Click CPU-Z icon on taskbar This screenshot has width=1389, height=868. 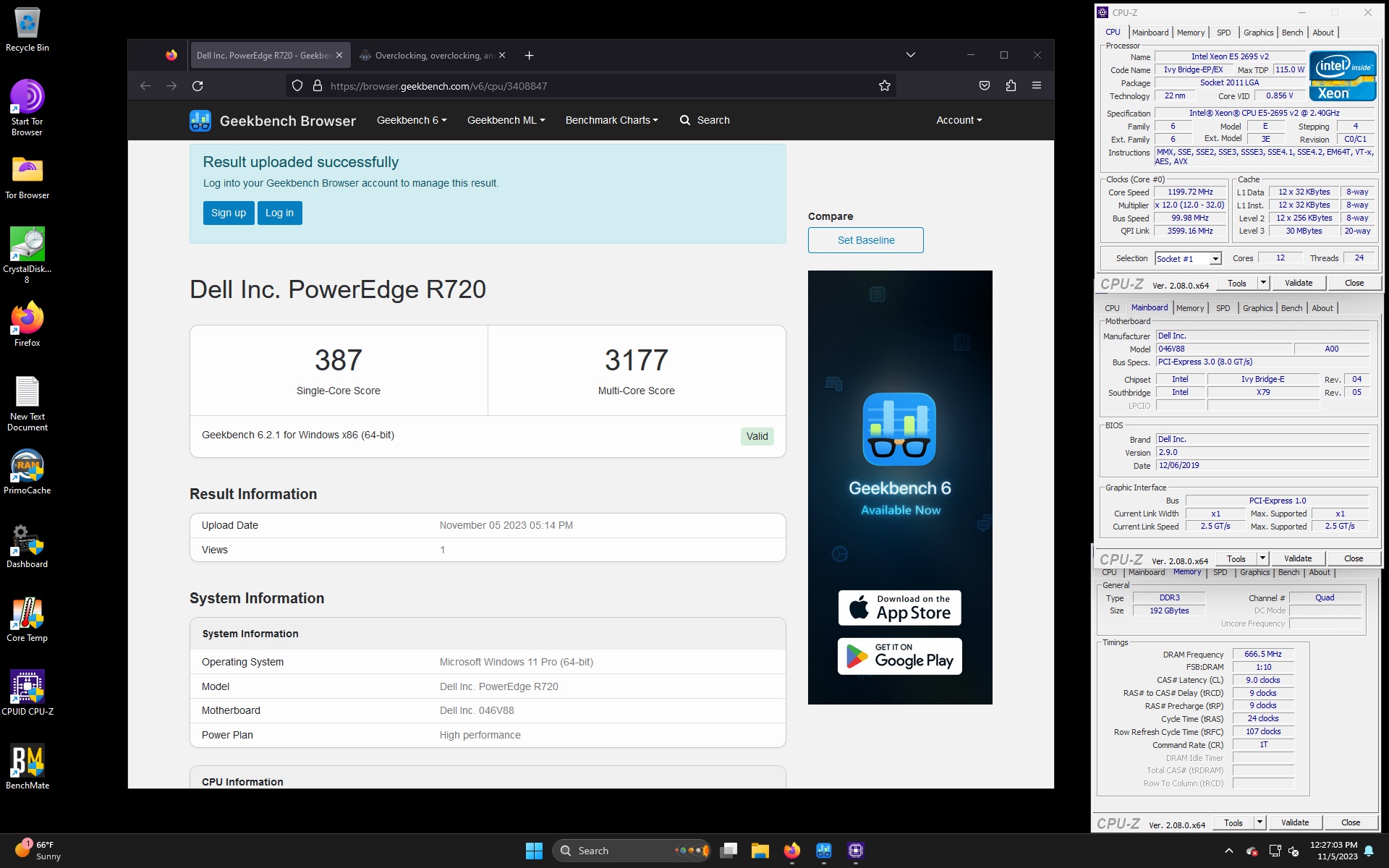[856, 851]
